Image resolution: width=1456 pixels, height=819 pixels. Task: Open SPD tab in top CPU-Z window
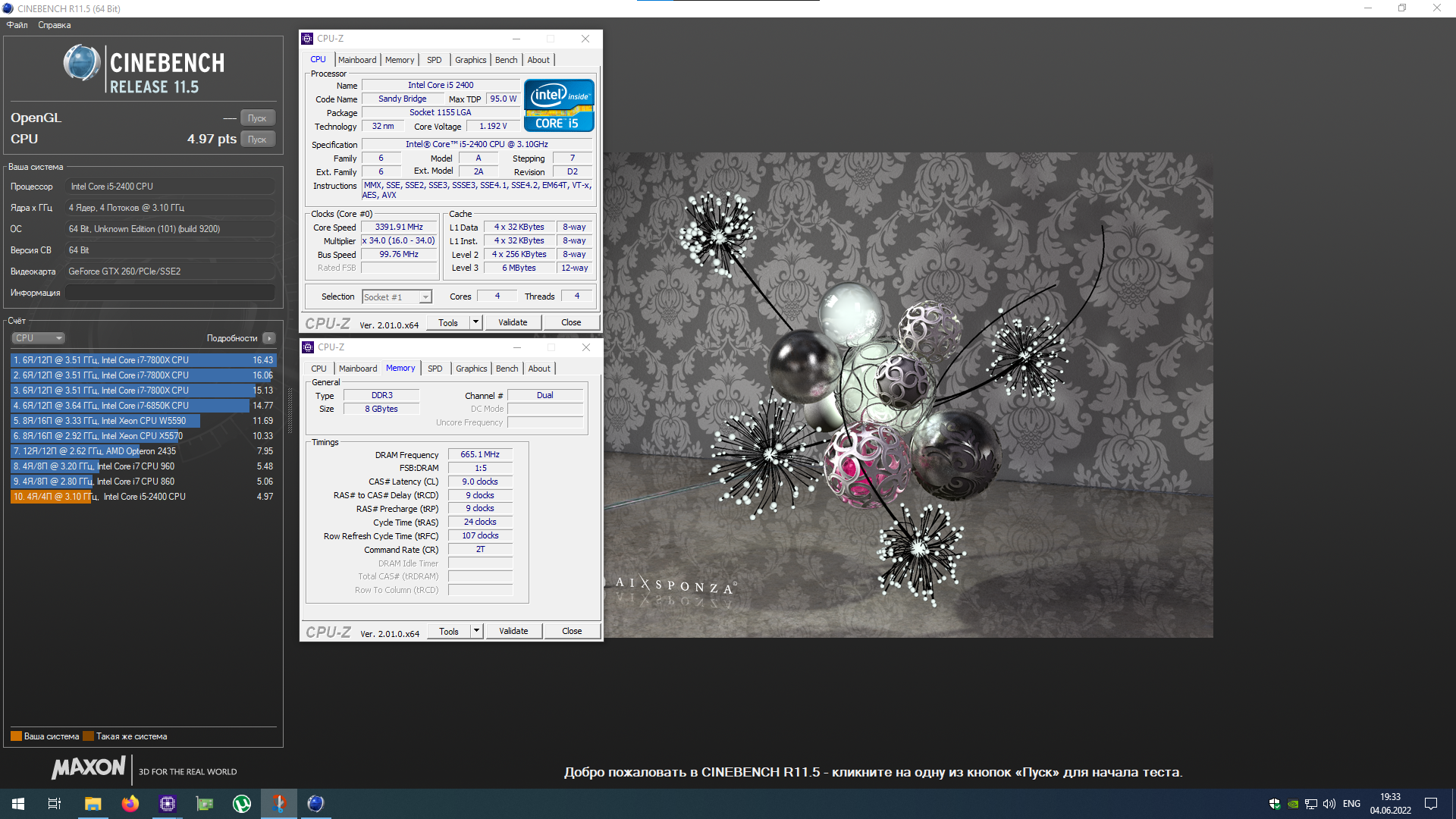435,60
